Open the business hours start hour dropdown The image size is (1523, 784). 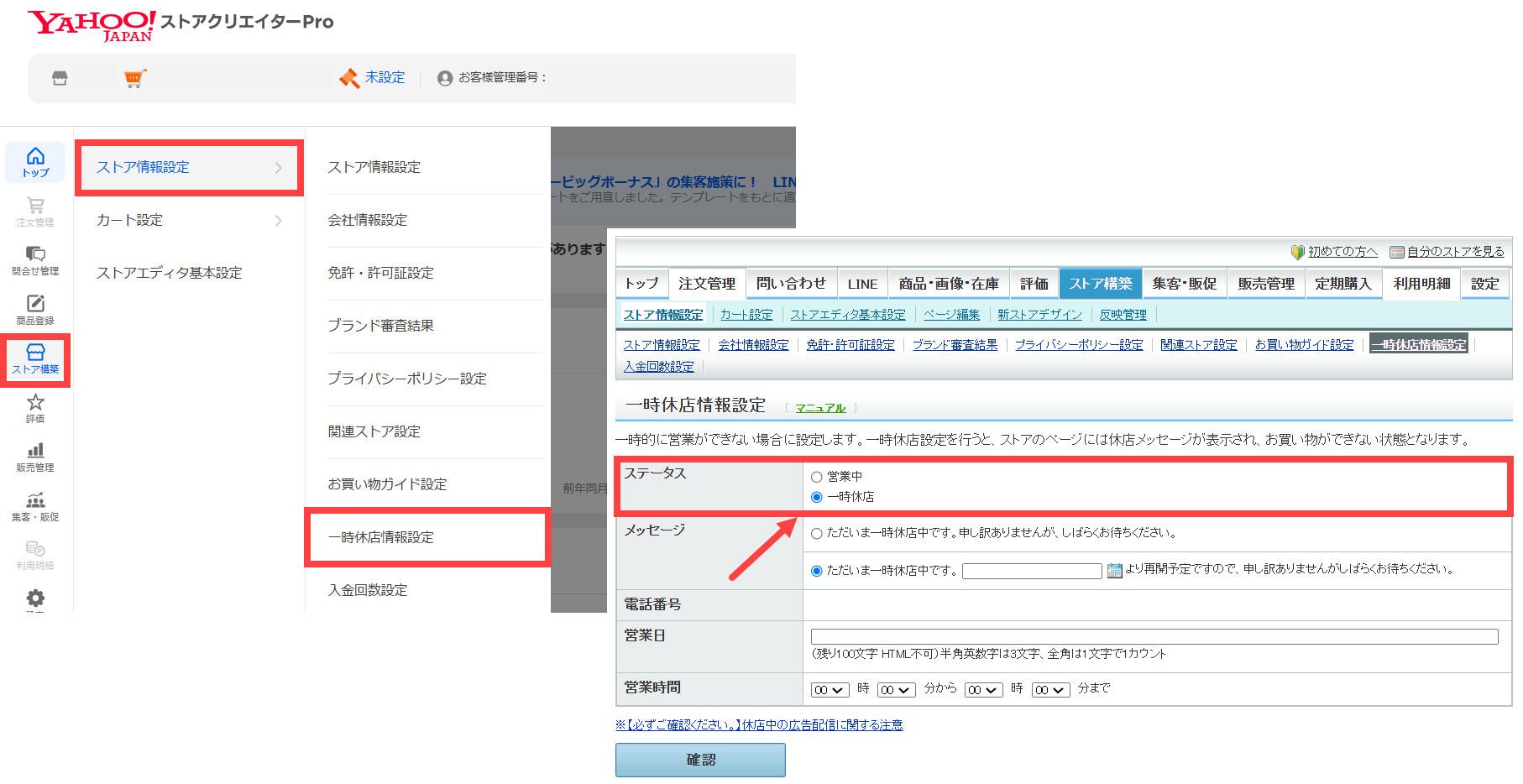coord(828,690)
